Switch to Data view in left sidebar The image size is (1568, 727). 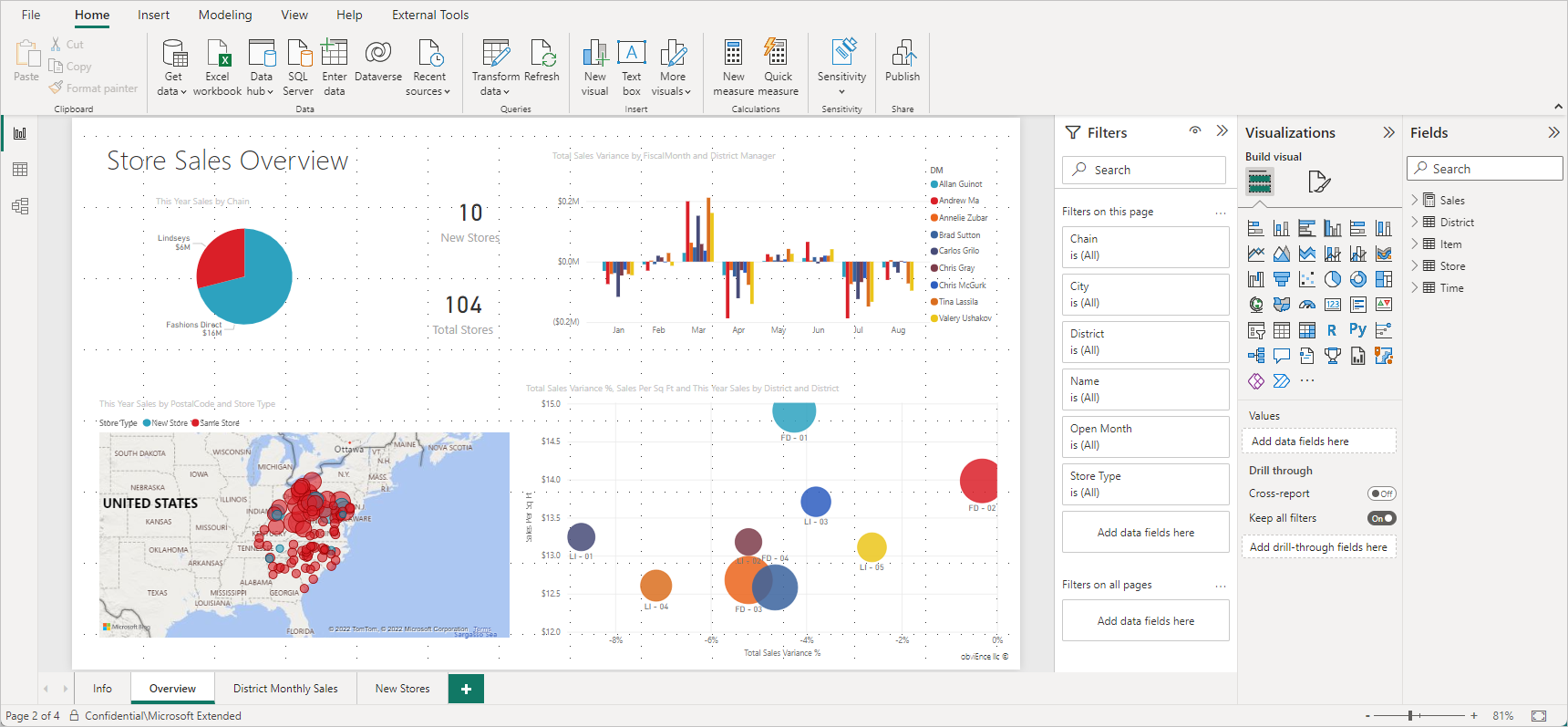pyautogui.click(x=20, y=170)
